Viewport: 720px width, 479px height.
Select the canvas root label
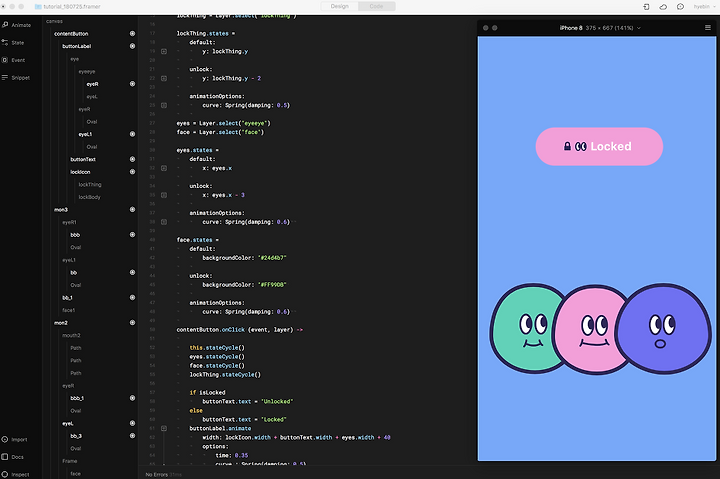[54, 21]
